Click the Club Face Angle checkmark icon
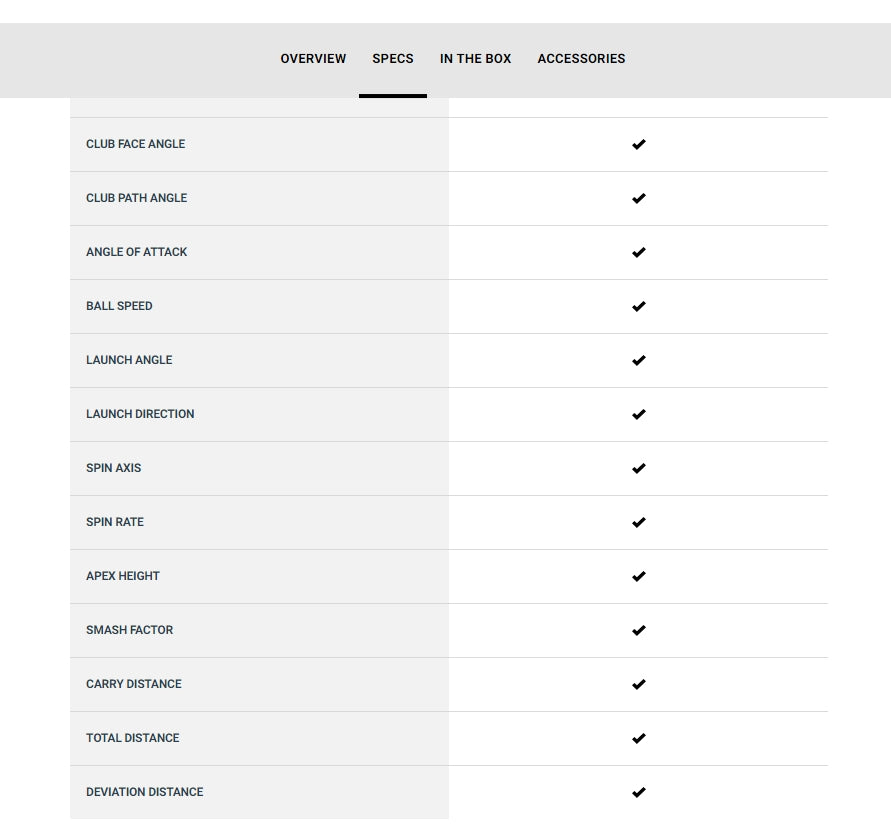Image resolution: width=891 pixels, height=827 pixels. pos(639,144)
